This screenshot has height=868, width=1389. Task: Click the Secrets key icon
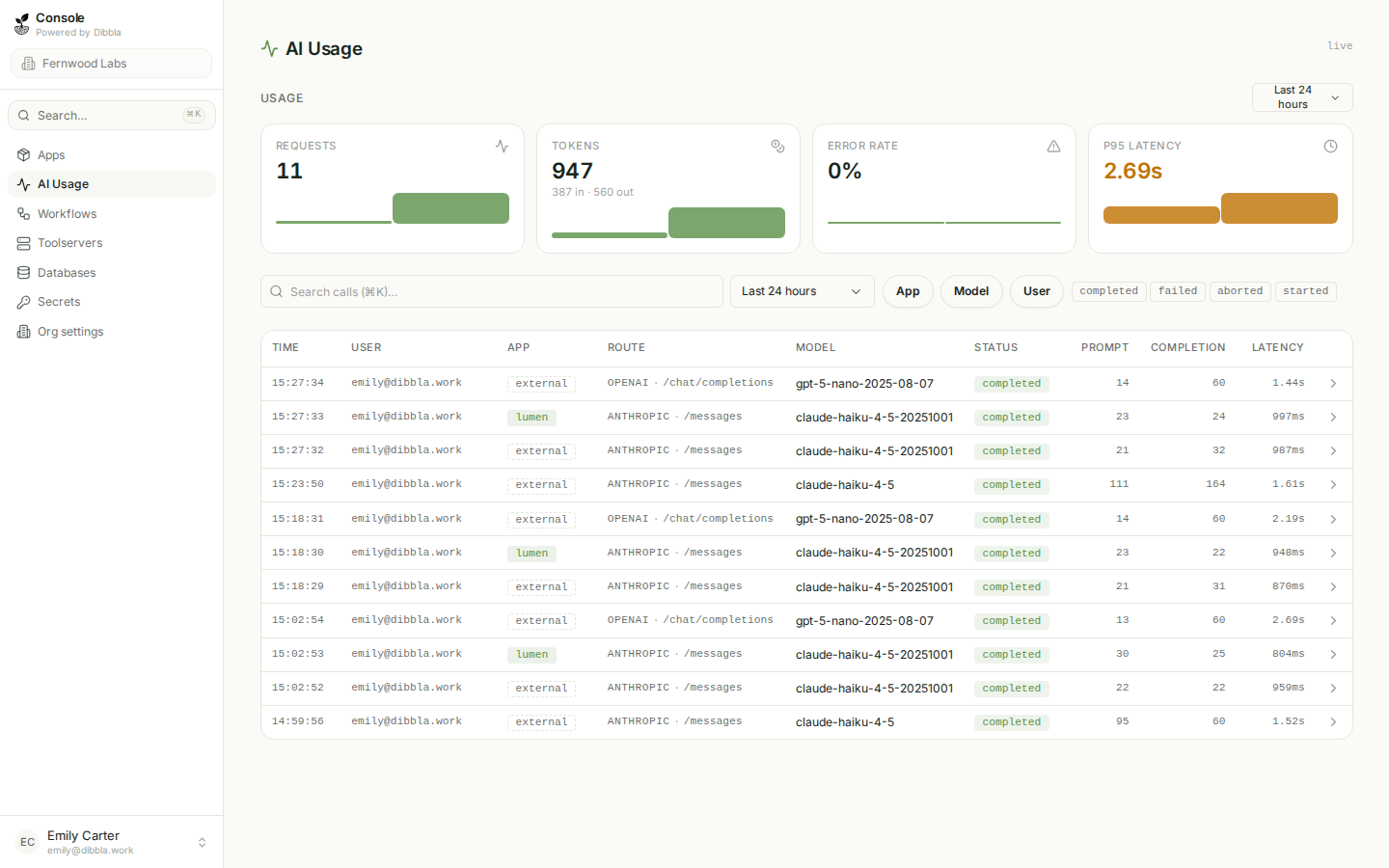pos(24,302)
